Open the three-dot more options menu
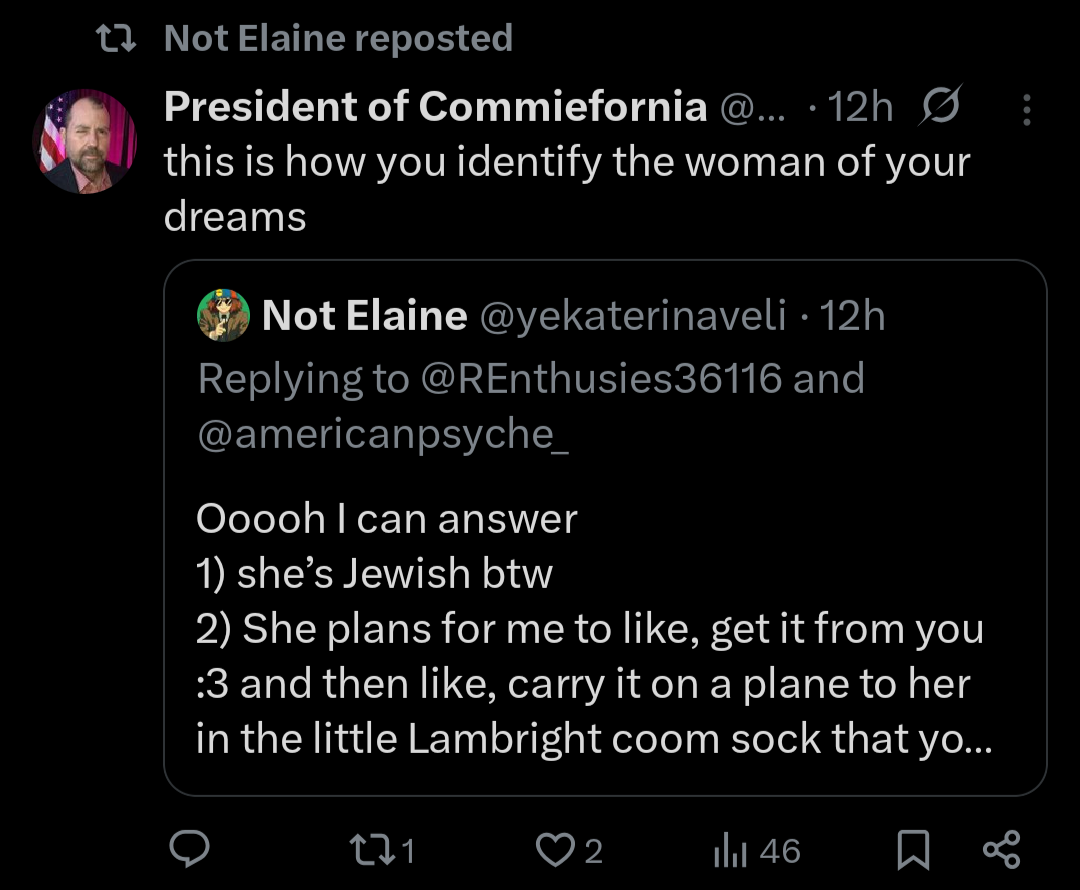 (1026, 108)
